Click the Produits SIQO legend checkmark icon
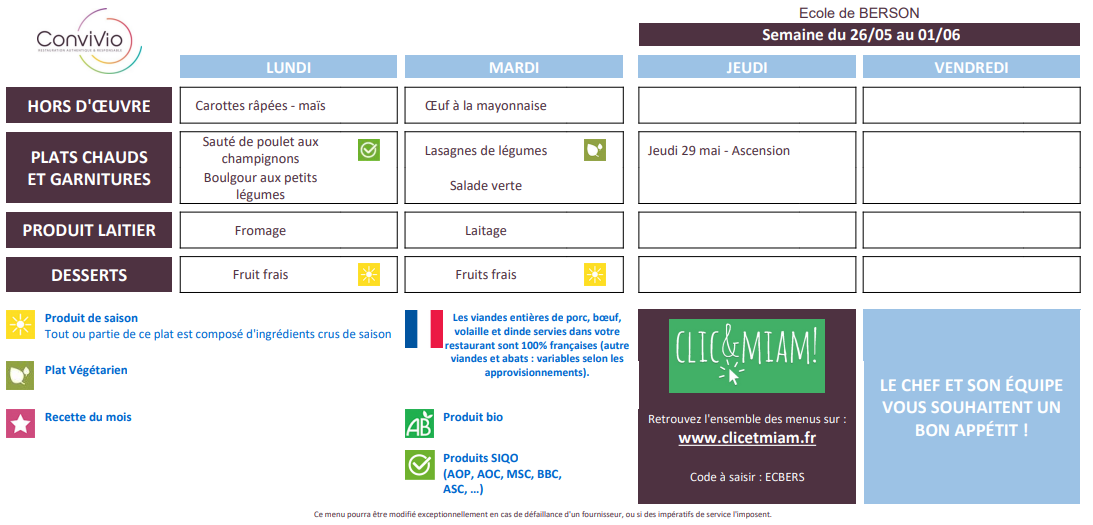Screen dimensions: 1093x525 pyautogui.click(x=419, y=465)
